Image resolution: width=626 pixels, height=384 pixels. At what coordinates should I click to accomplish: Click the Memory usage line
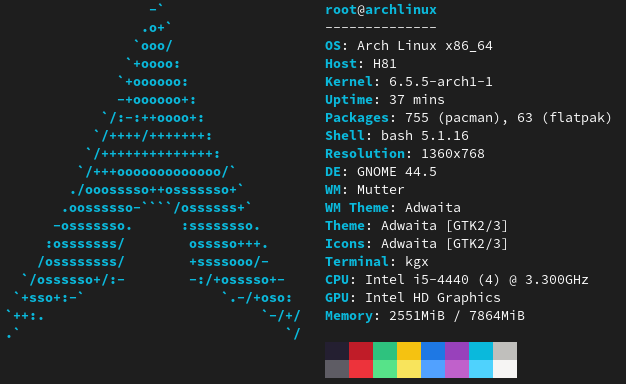(425, 316)
